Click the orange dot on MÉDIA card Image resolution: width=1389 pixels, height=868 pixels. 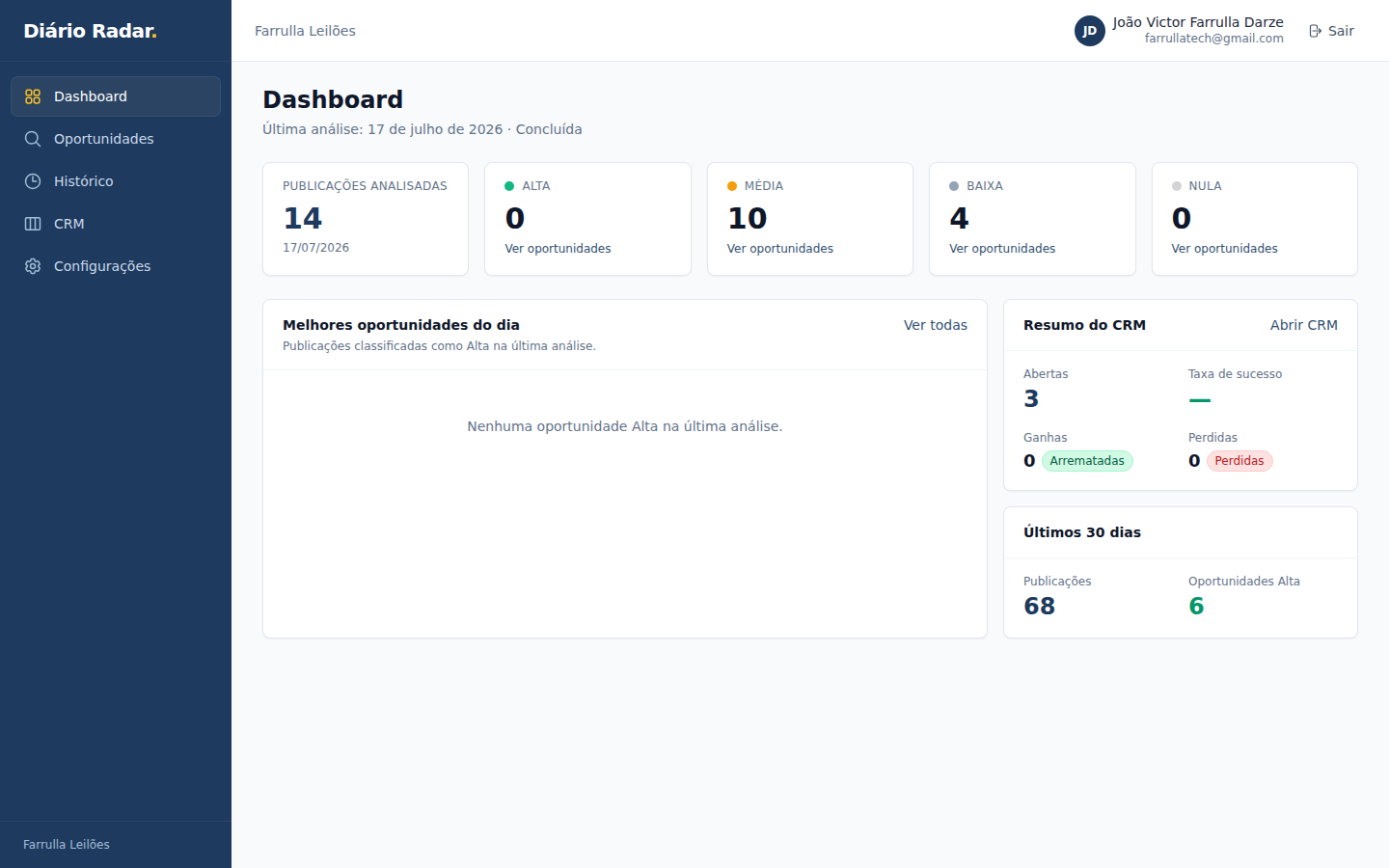(732, 186)
